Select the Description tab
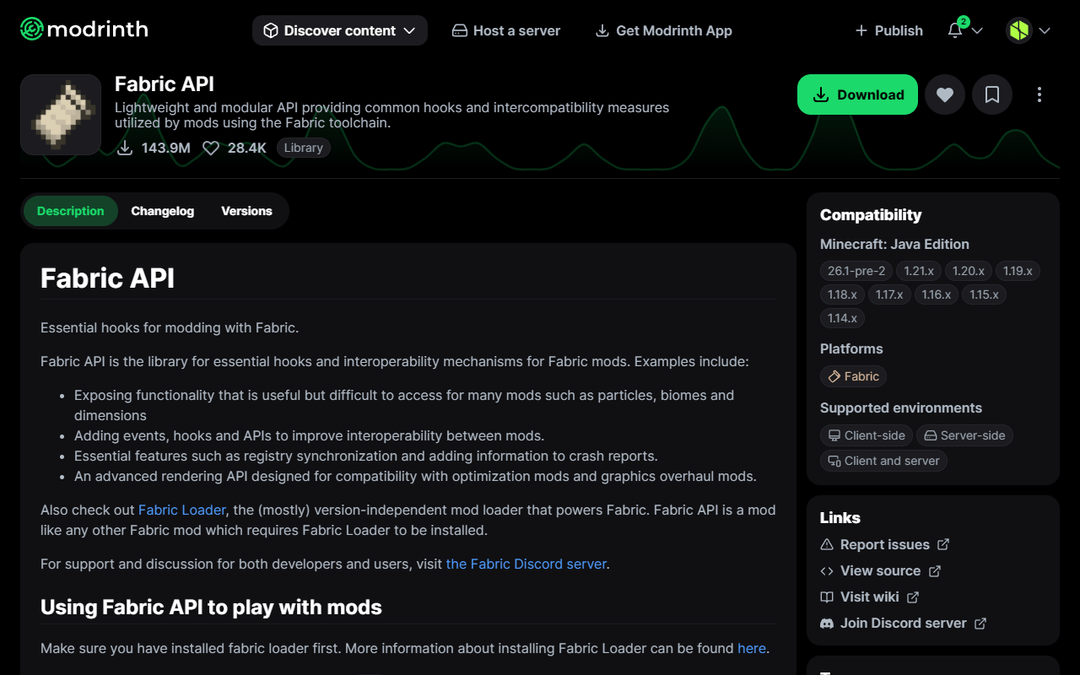Viewport: 1080px width, 675px height. click(x=70, y=211)
